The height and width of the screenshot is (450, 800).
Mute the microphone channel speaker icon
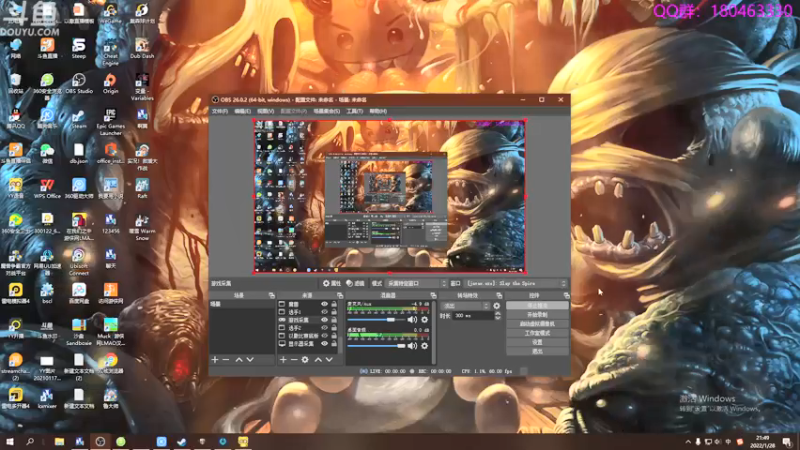412,320
